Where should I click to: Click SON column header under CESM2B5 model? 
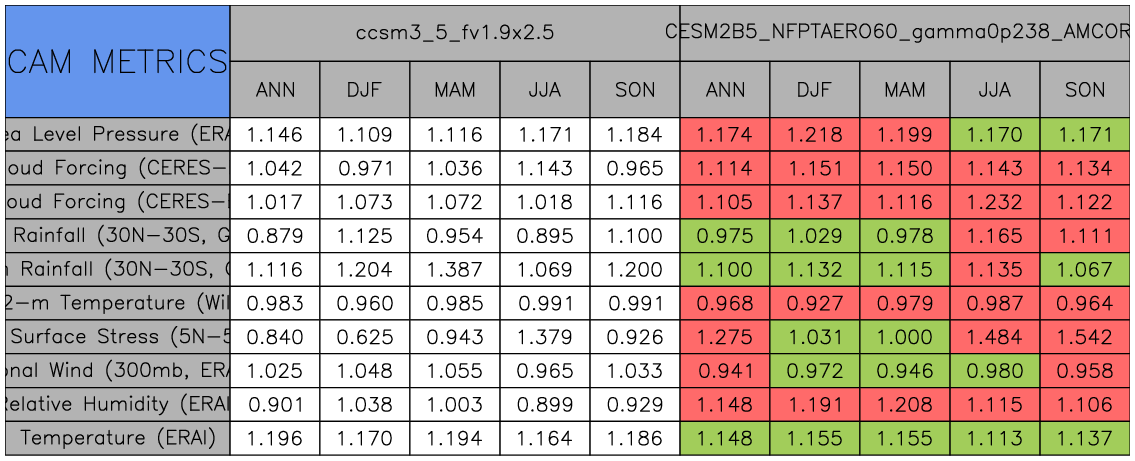1085,90
